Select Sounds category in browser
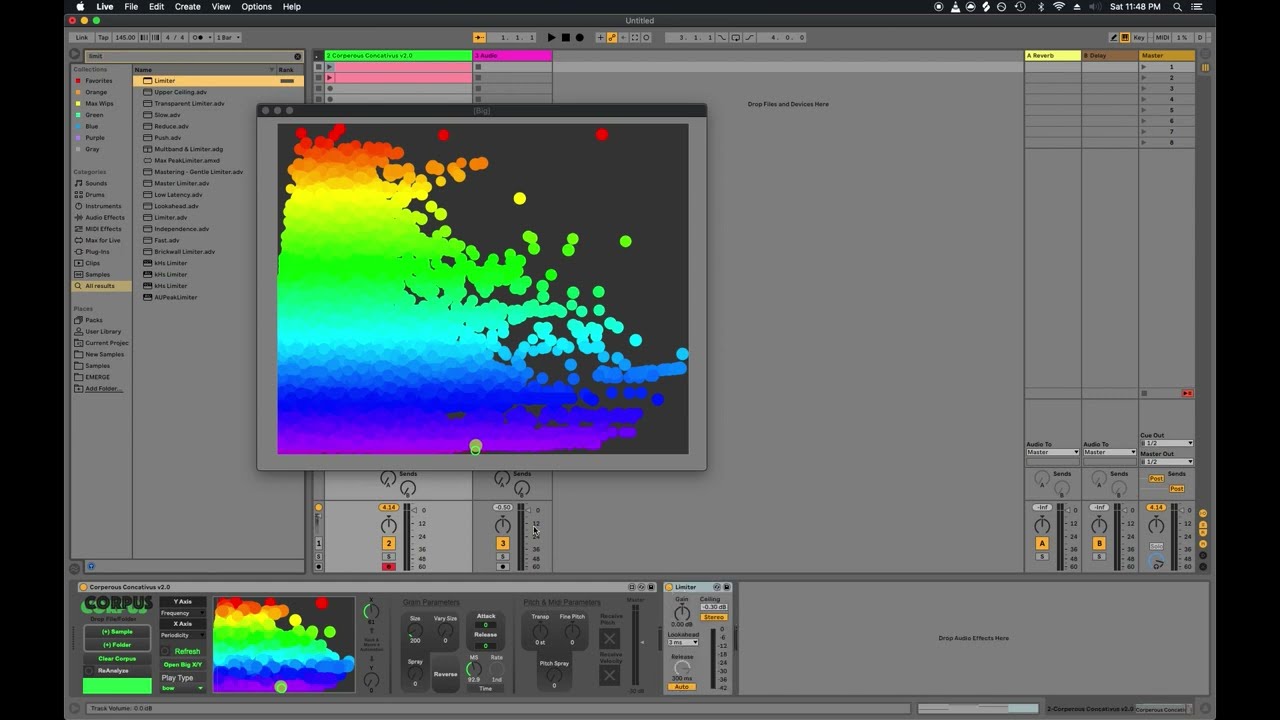 point(96,183)
